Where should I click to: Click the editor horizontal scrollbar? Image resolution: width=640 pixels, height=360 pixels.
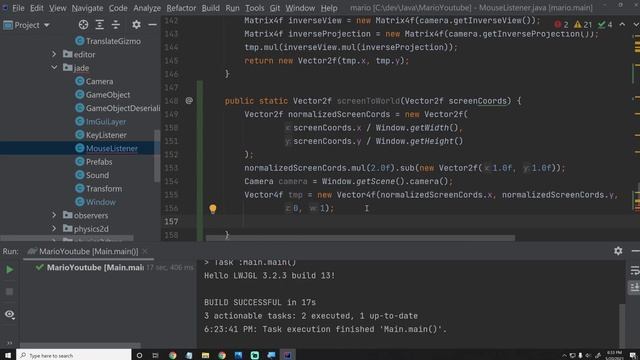coord(360,238)
